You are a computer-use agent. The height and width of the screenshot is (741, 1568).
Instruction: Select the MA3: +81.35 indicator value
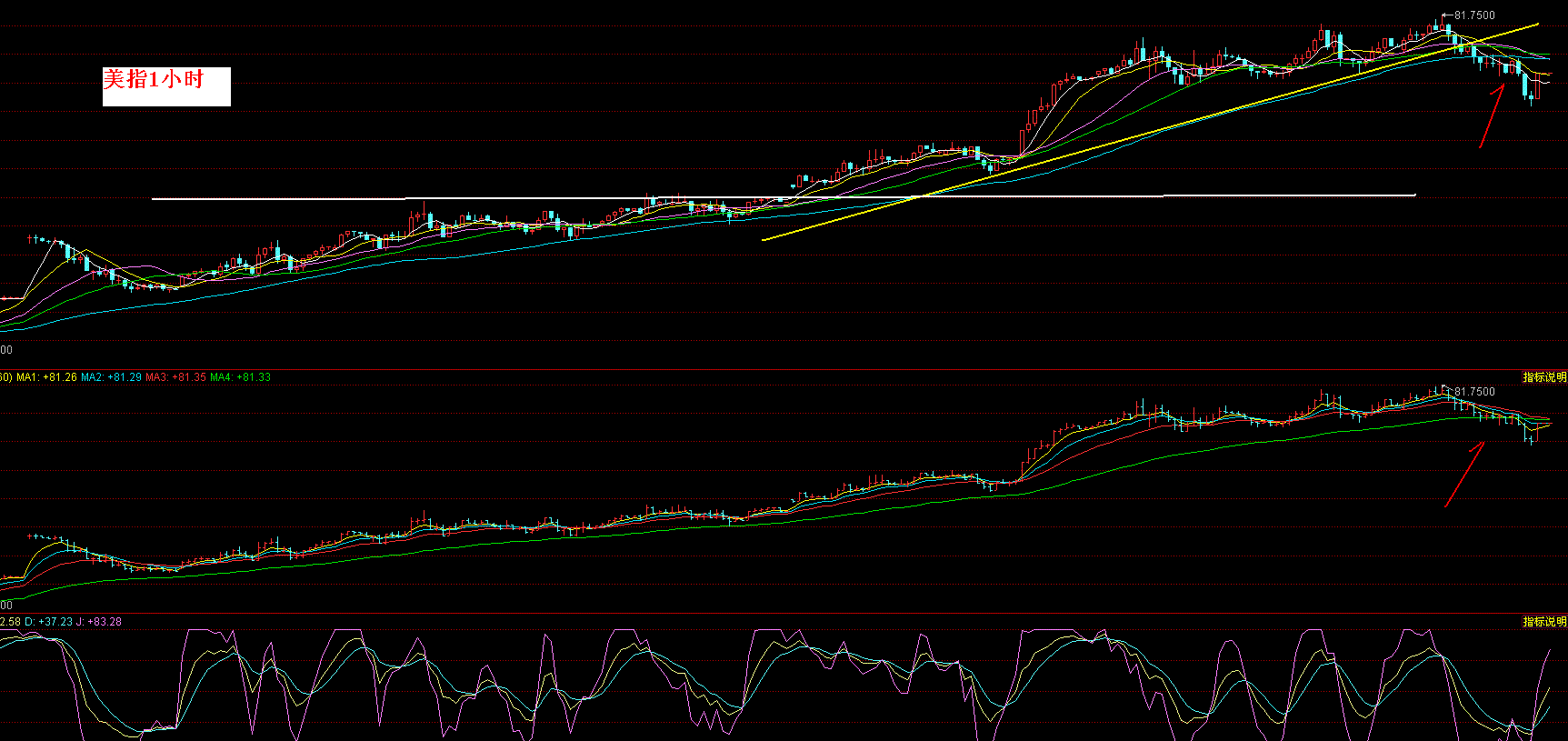click(175, 377)
